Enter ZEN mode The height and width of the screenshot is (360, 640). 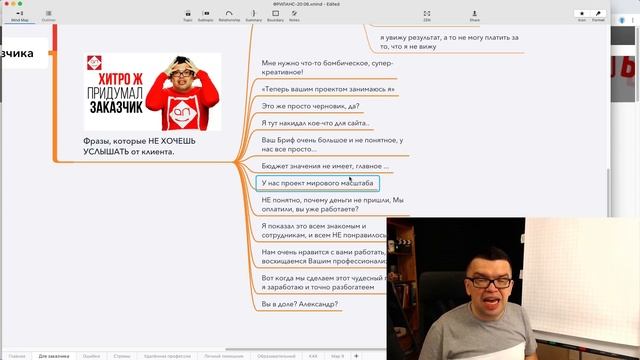427,16
